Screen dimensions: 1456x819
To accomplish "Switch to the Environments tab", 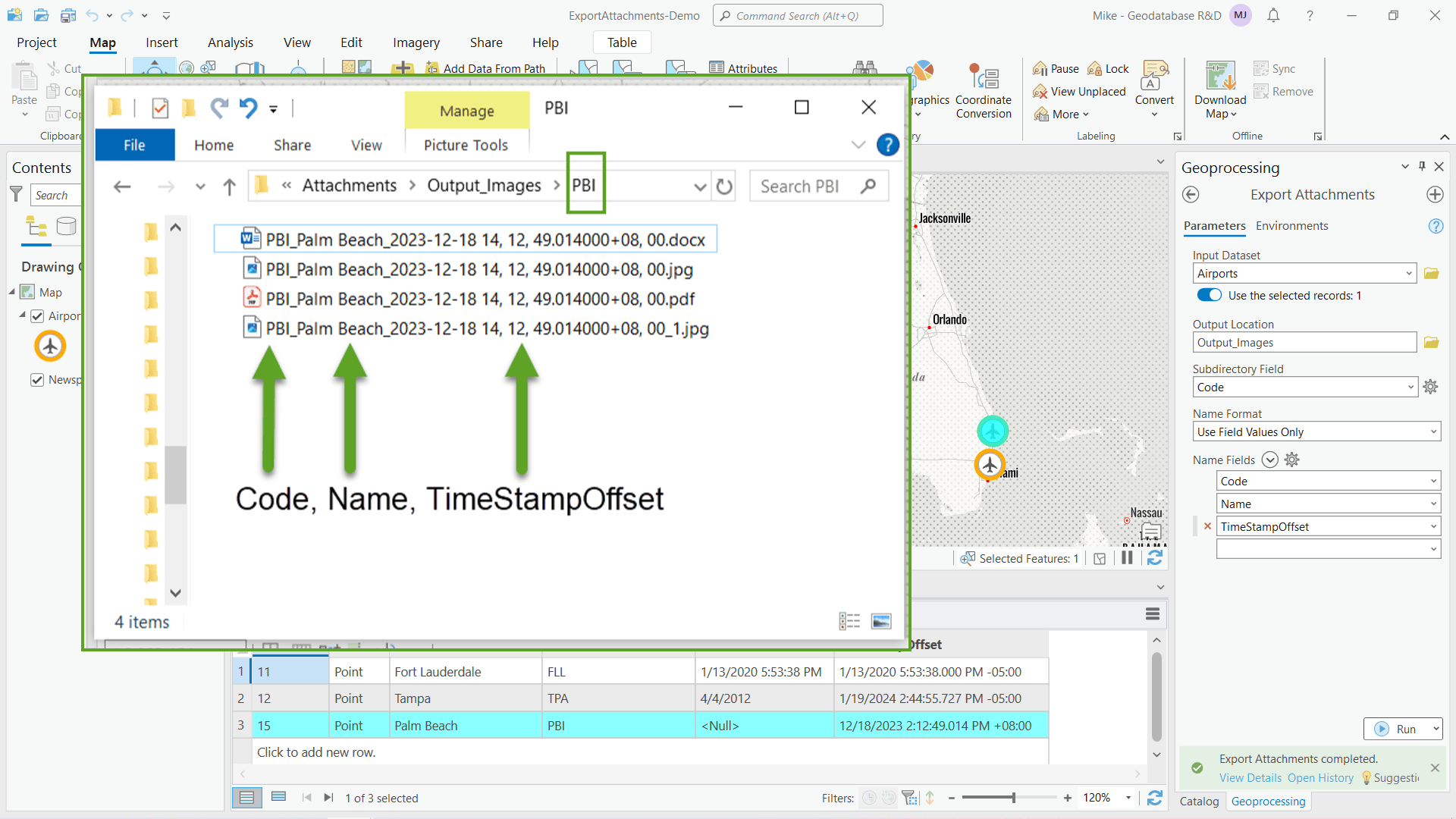I will (x=1291, y=226).
